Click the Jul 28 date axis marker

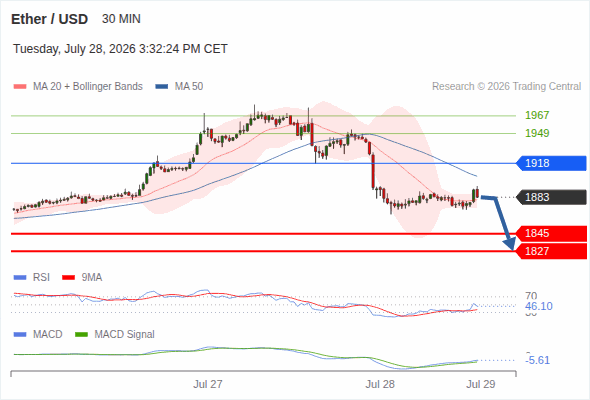point(380,384)
